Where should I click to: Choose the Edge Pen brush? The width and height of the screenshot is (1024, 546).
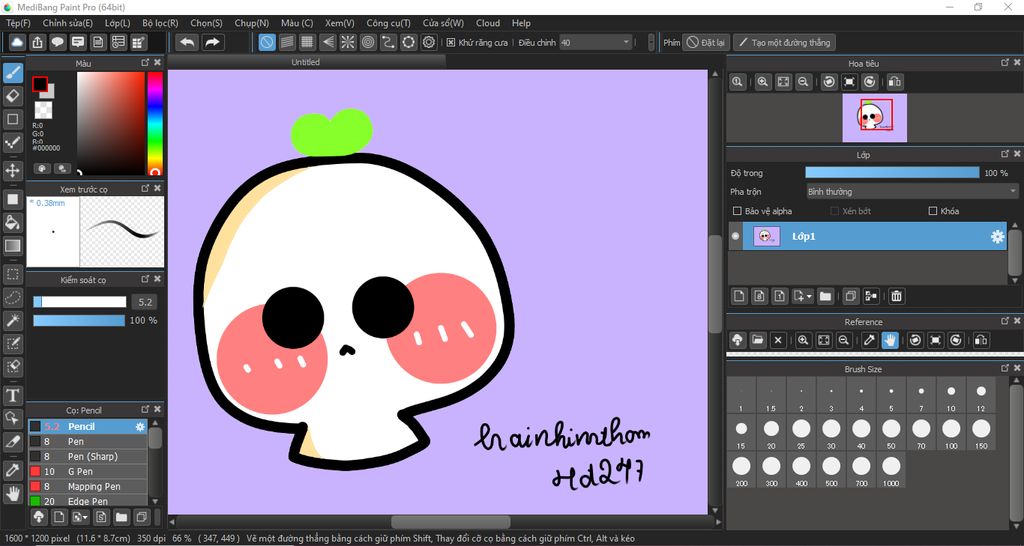pyautogui.click(x=88, y=501)
